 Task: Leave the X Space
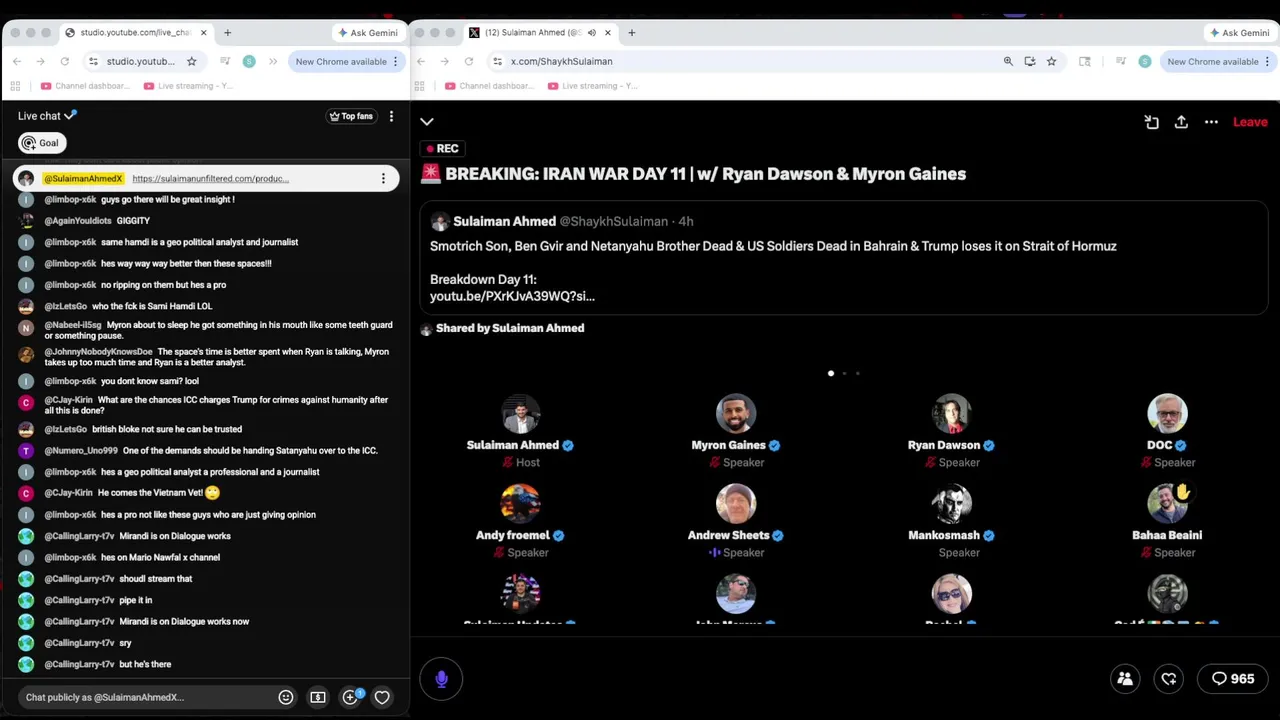pos(1250,122)
